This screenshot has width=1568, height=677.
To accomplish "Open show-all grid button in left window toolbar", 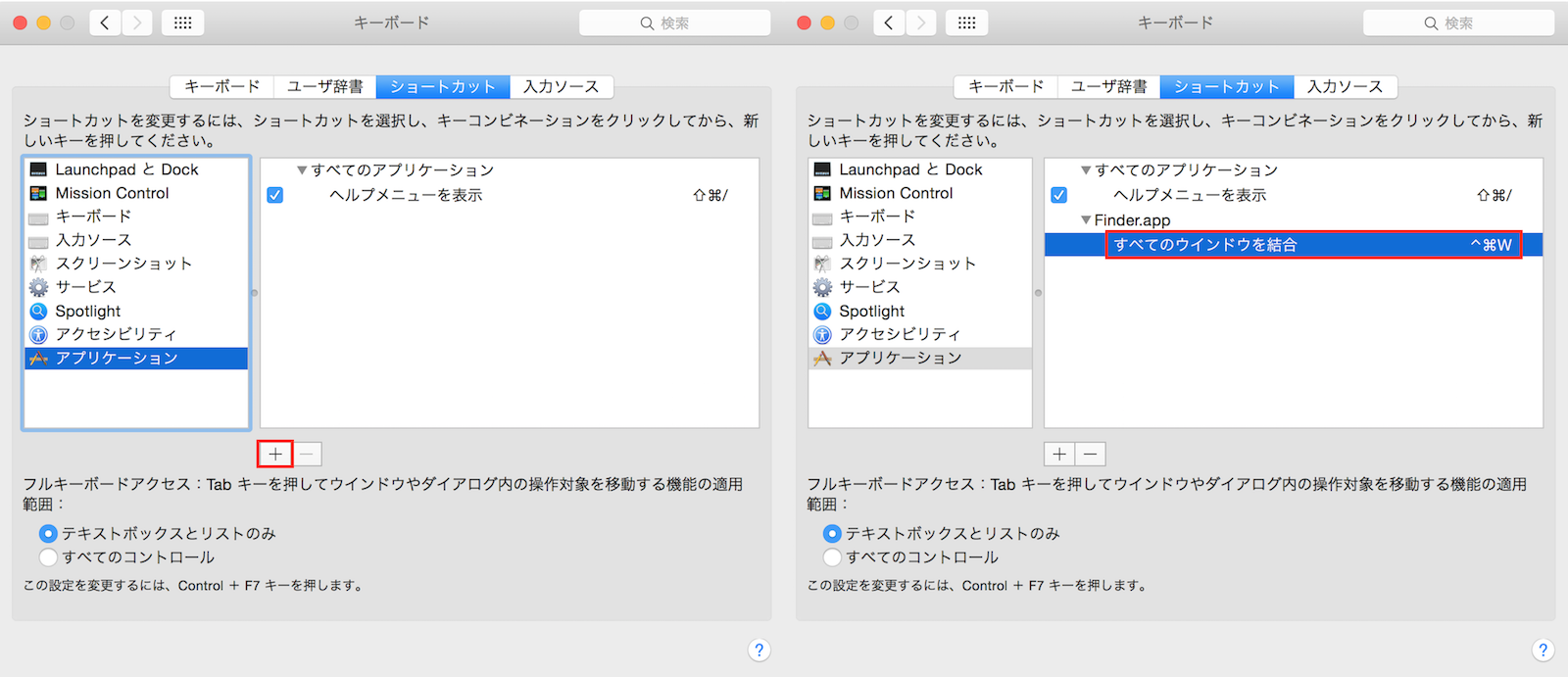I will (182, 23).
